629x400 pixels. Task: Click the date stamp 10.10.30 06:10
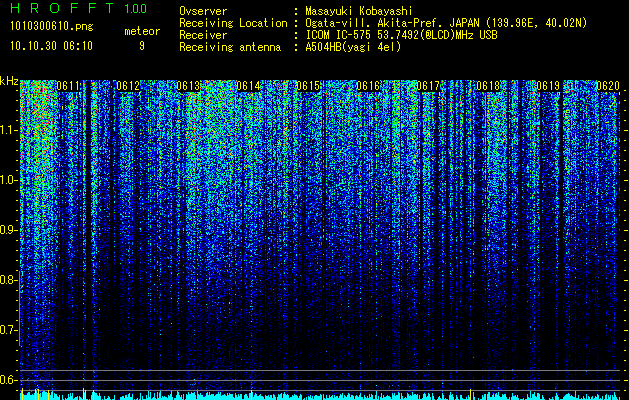click(x=51, y=46)
